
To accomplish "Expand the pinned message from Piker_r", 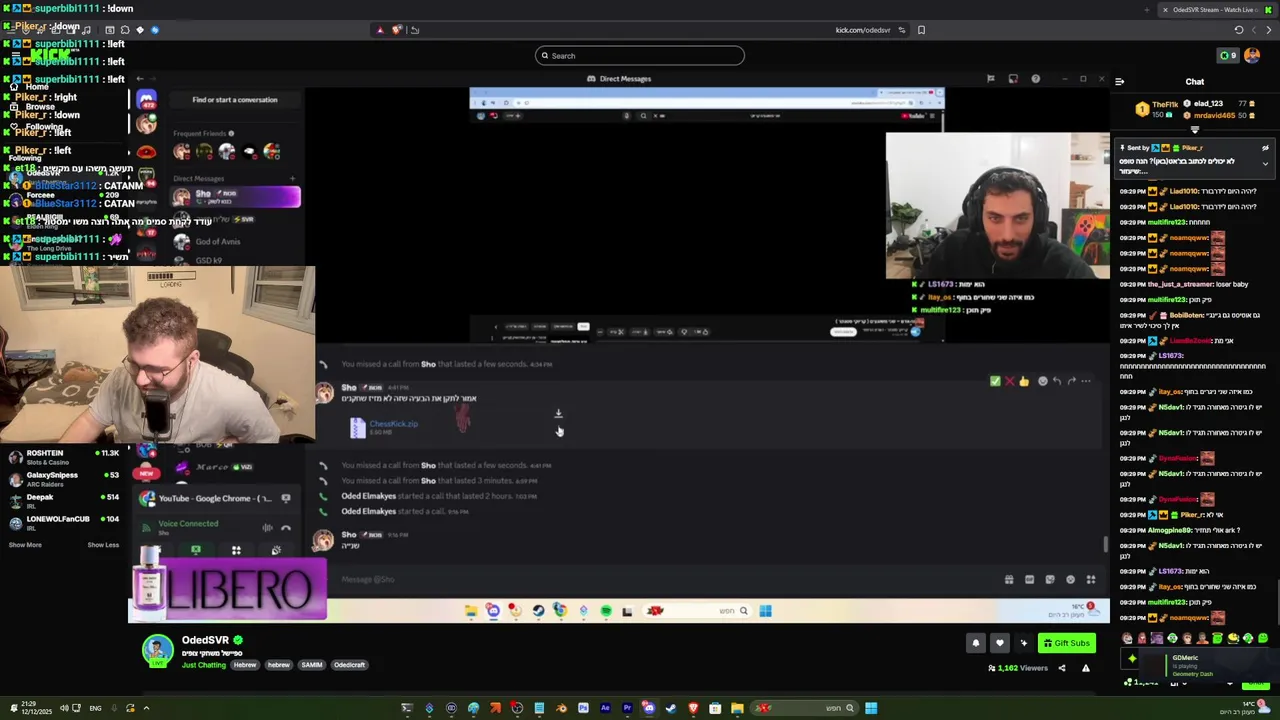I will pyautogui.click(x=1265, y=164).
